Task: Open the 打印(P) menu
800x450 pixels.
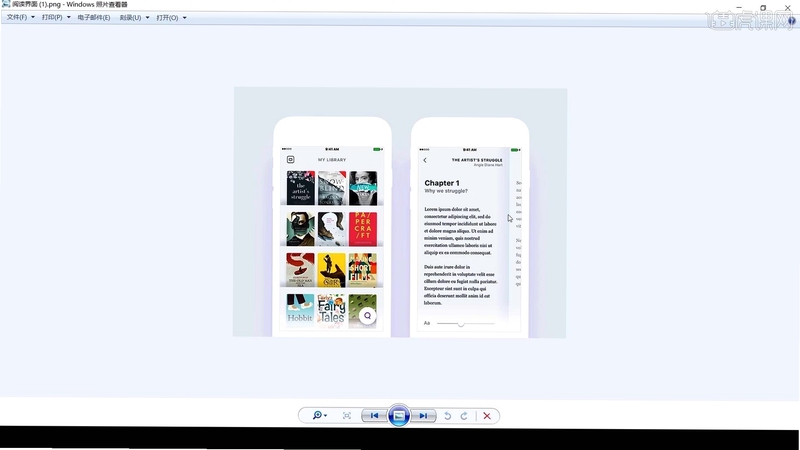Action: [52, 17]
